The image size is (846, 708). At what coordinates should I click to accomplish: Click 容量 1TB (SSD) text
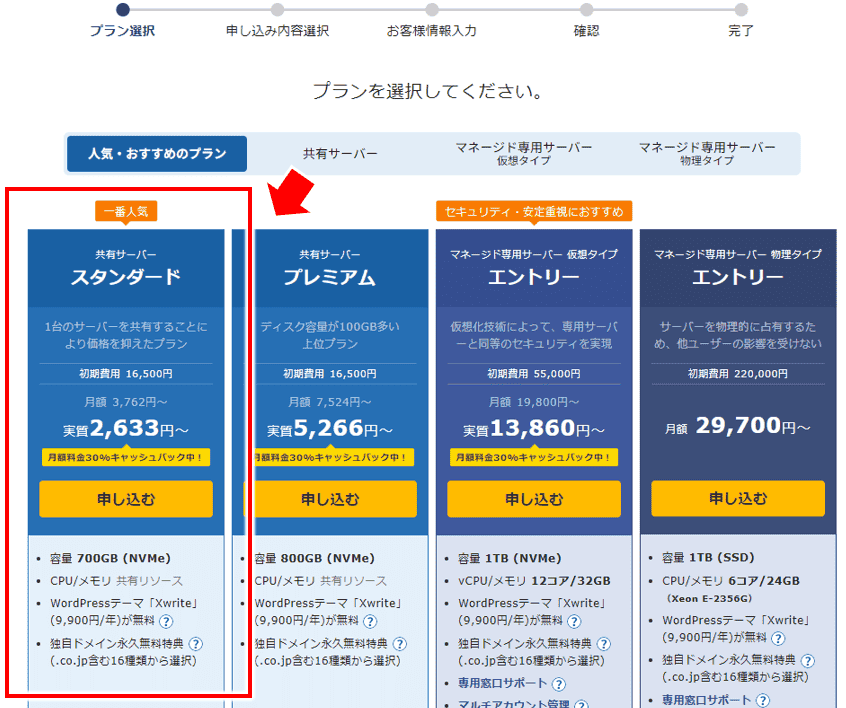coord(708,557)
